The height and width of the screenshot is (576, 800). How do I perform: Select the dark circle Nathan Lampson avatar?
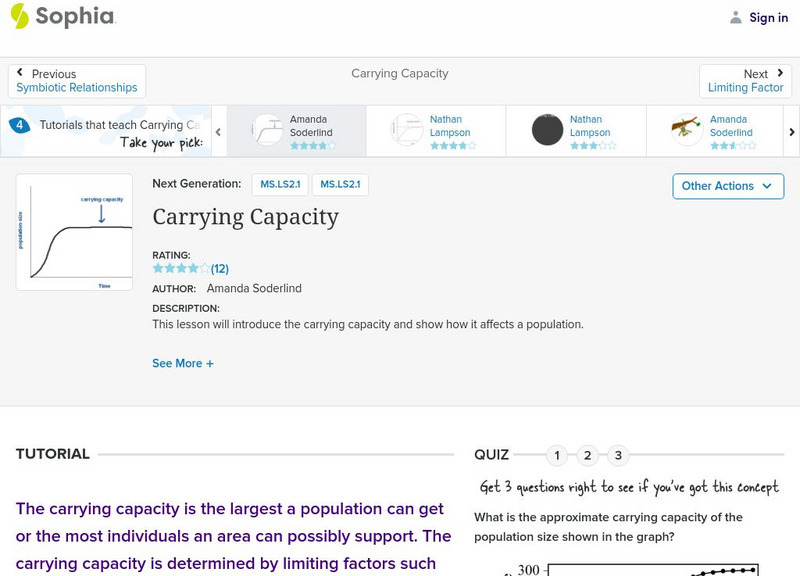coord(547,131)
